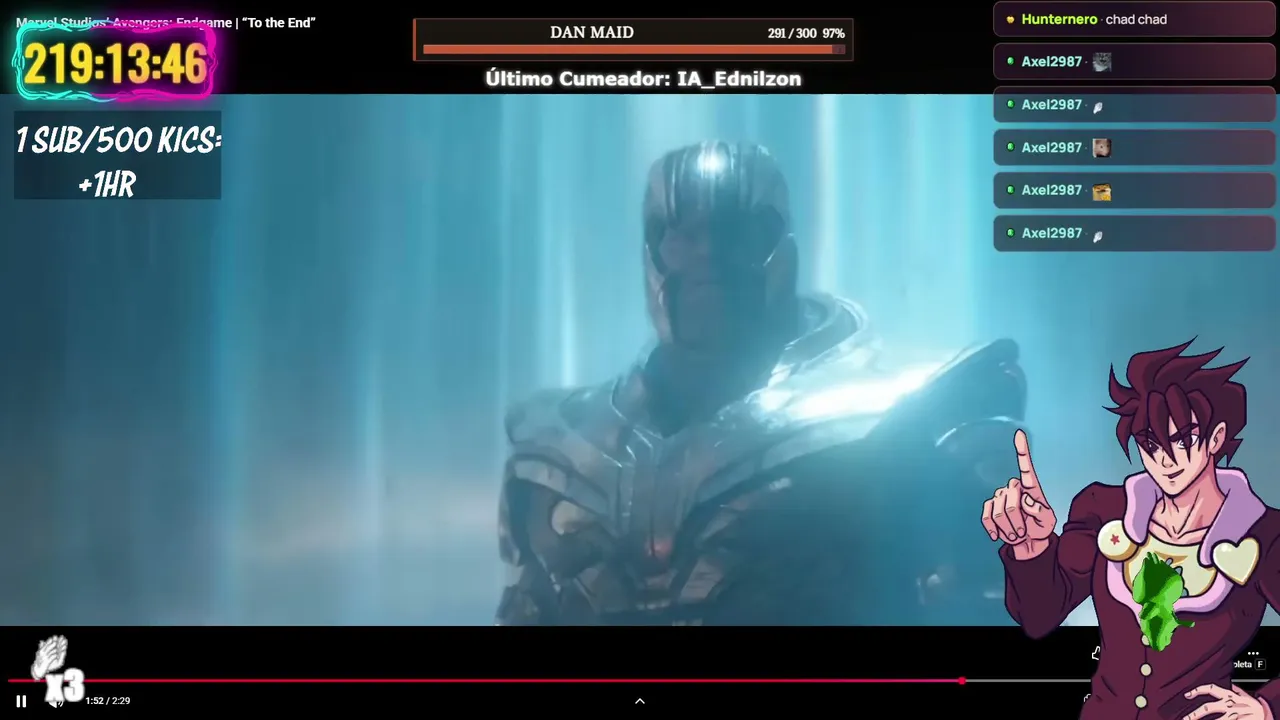Pause the Avengers Endgame video

[x=21, y=701]
